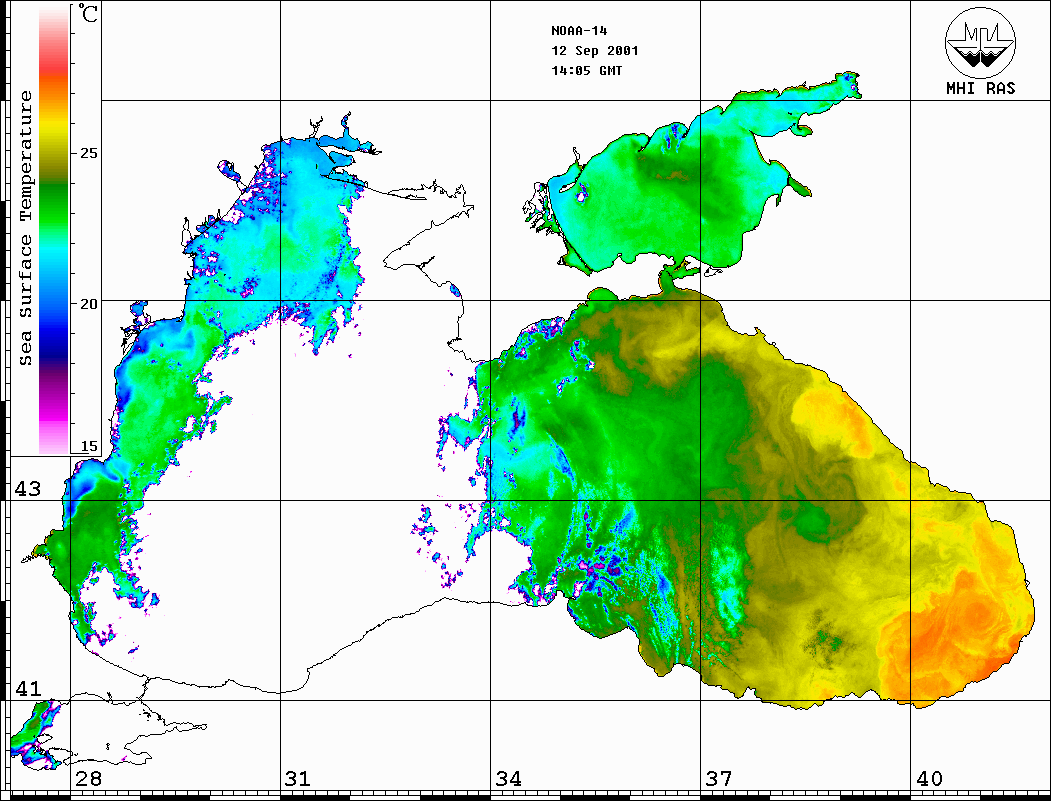Click the sea surface temperature color bar

pos(54,229)
